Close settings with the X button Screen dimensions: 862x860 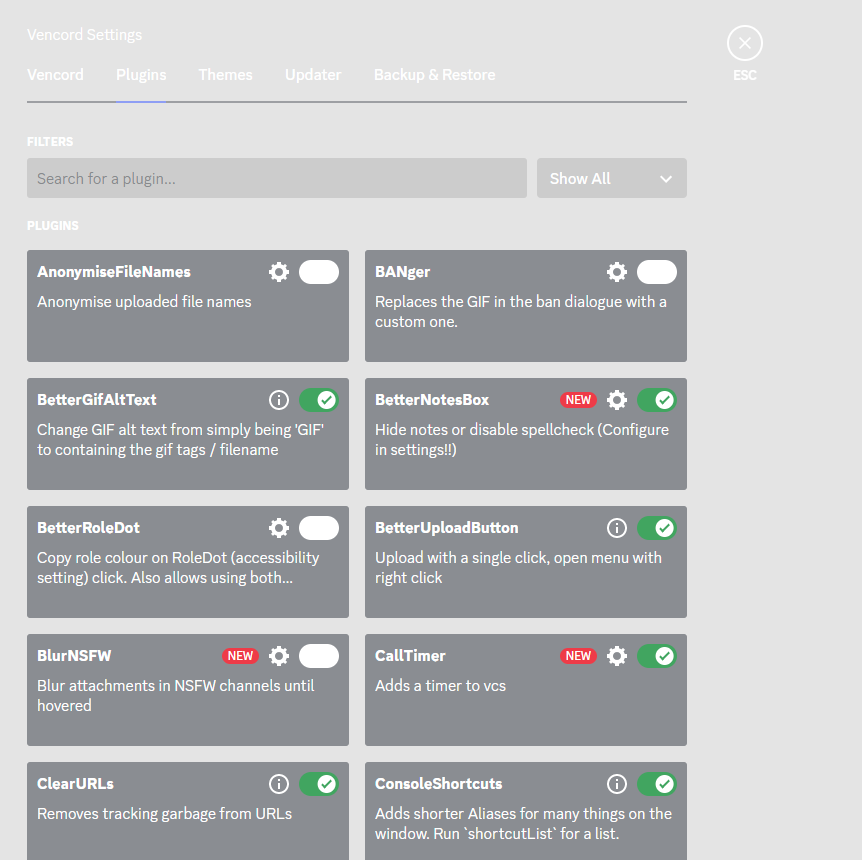(x=744, y=43)
